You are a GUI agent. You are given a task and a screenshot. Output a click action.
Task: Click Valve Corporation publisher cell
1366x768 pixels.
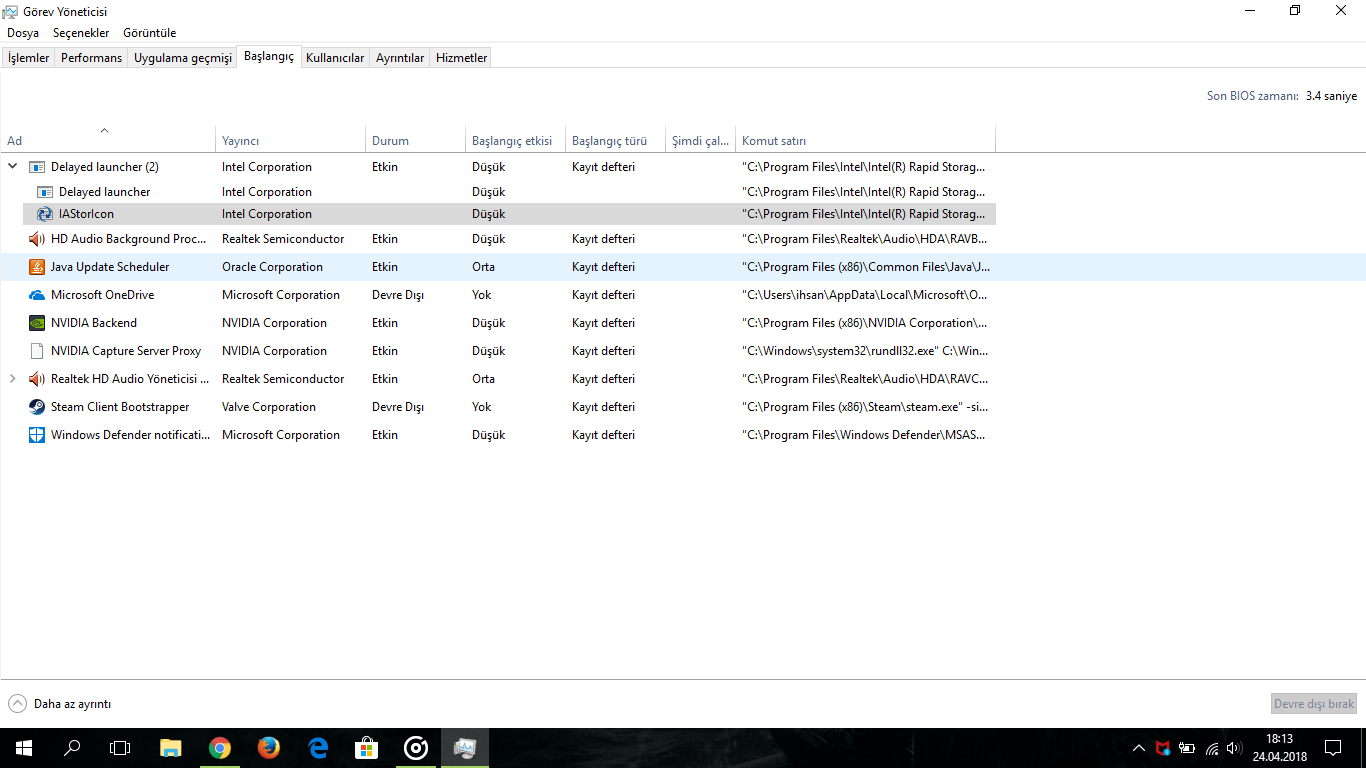click(269, 407)
